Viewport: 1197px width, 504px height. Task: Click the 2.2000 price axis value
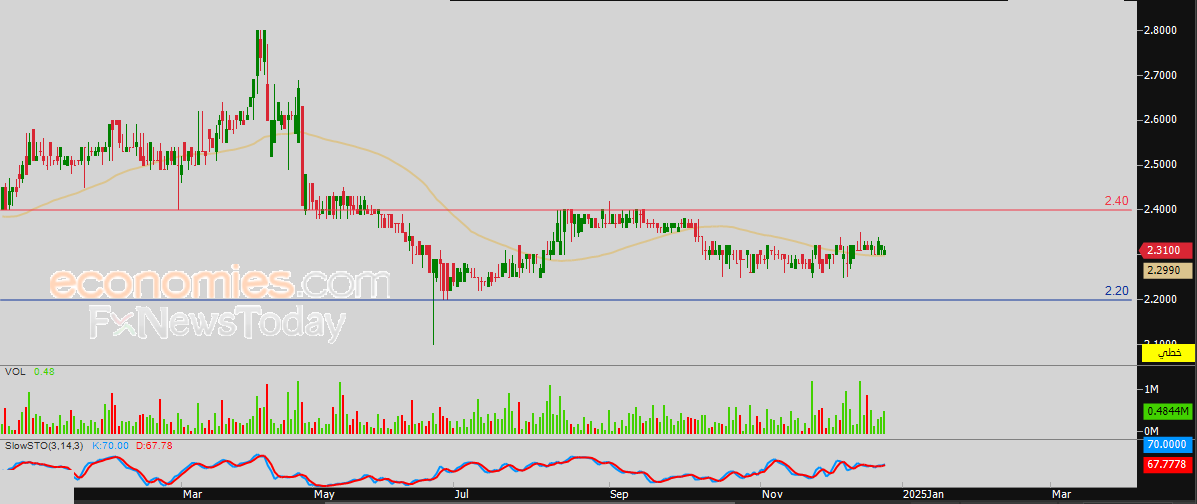1160,299
